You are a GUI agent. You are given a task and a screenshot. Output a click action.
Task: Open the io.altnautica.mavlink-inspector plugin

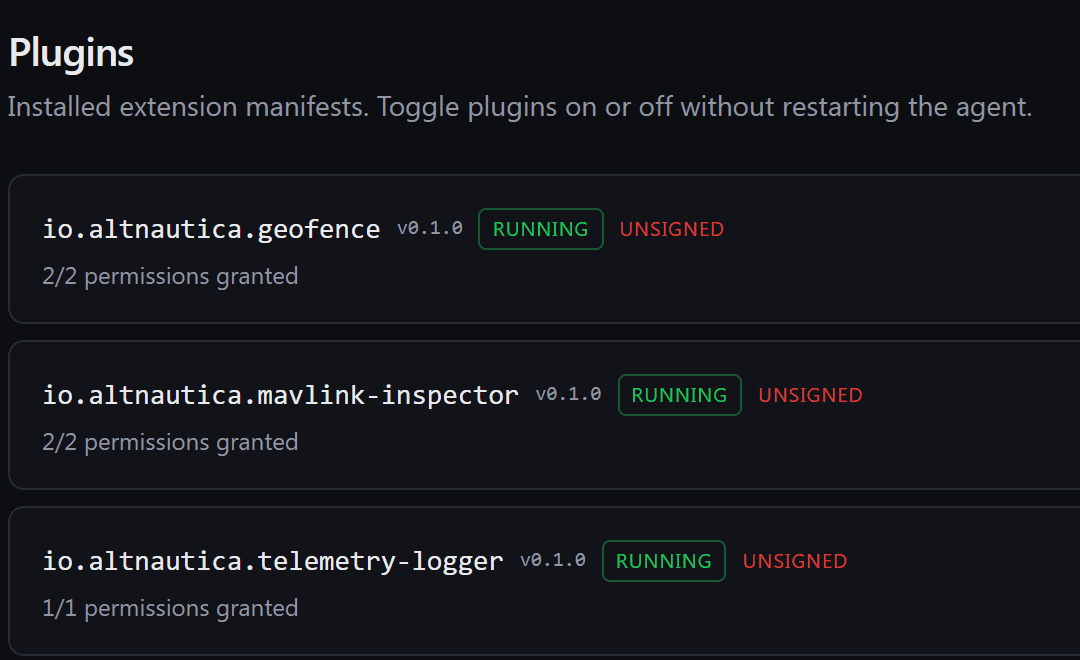[x=280, y=395]
